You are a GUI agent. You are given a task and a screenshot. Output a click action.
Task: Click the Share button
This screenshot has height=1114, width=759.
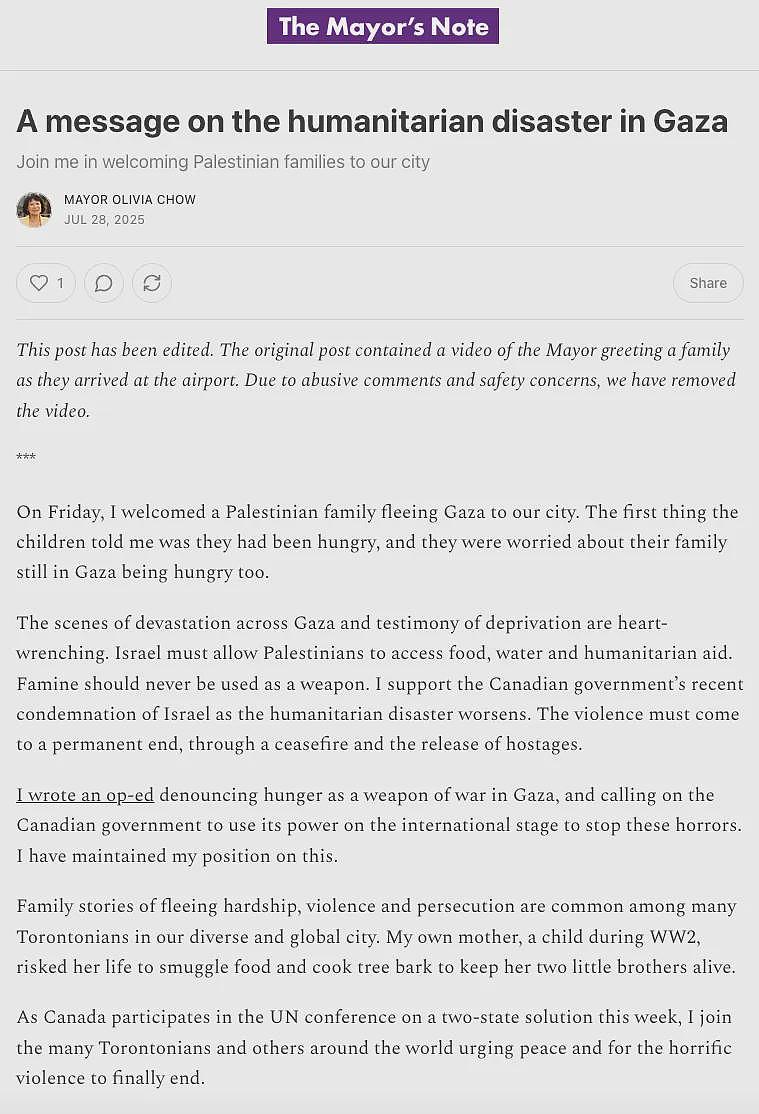pyautogui.click(x=708, y=283)
